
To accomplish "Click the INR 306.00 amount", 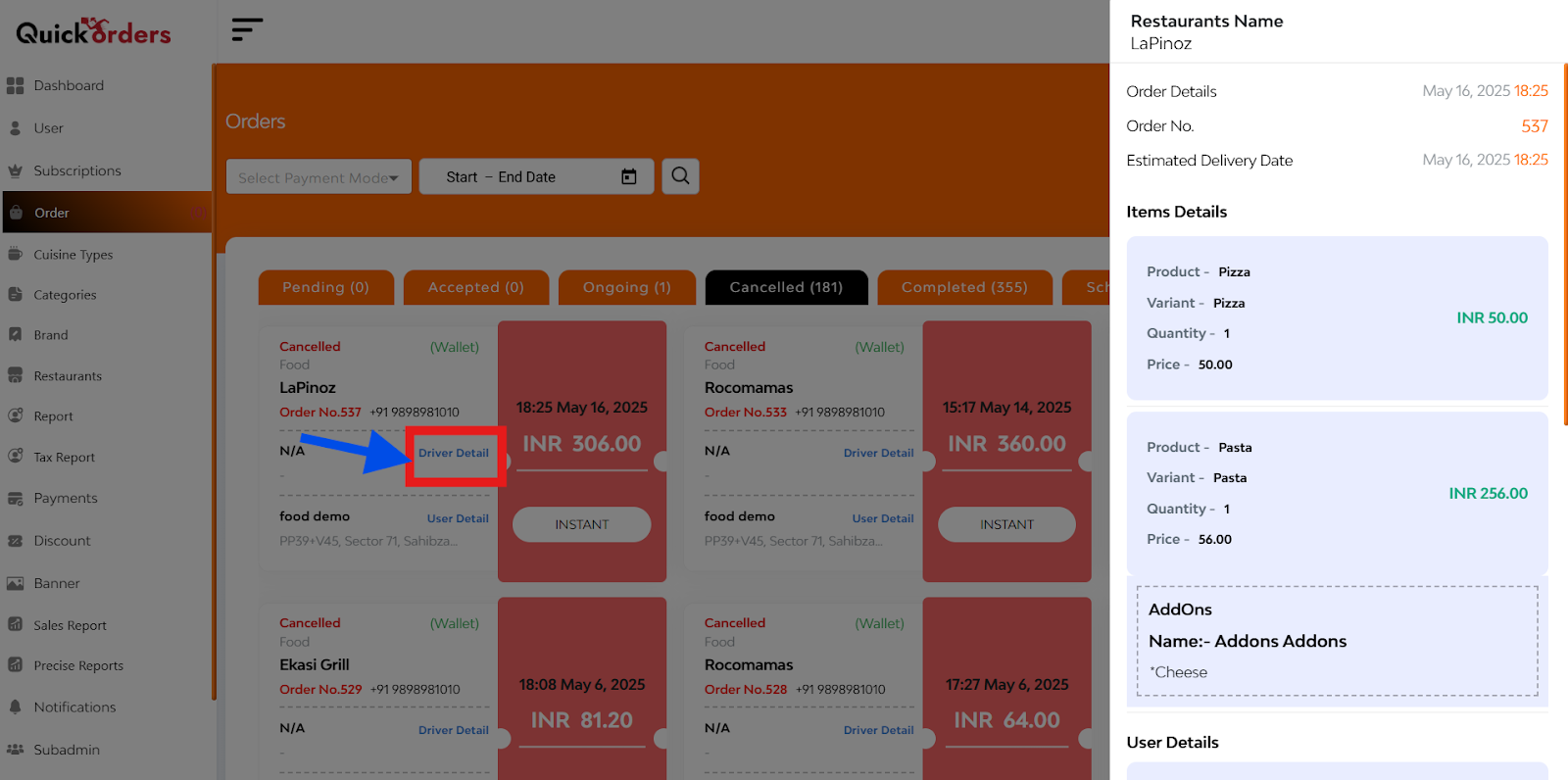I will [582, 444].
